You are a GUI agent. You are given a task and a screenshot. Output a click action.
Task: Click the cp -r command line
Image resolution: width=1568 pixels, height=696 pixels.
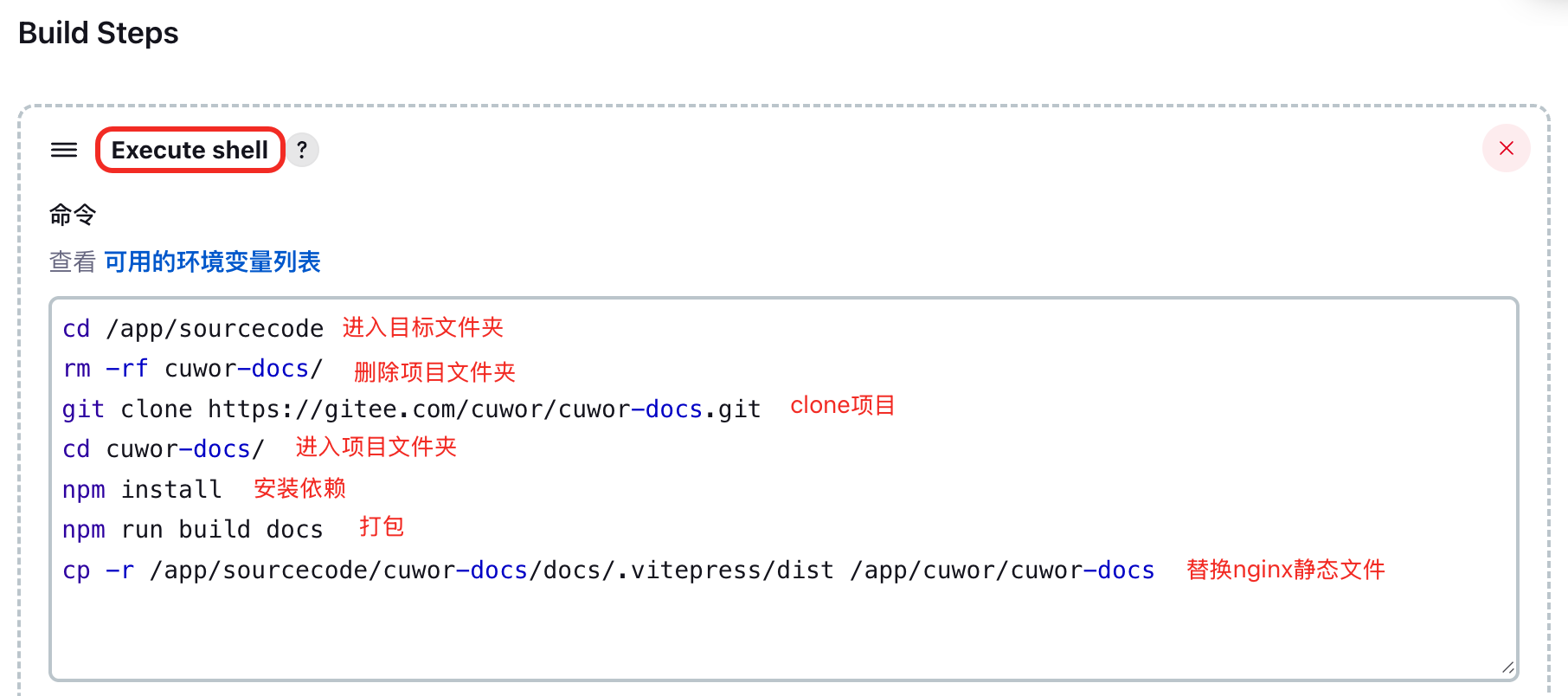click(608, 570)
